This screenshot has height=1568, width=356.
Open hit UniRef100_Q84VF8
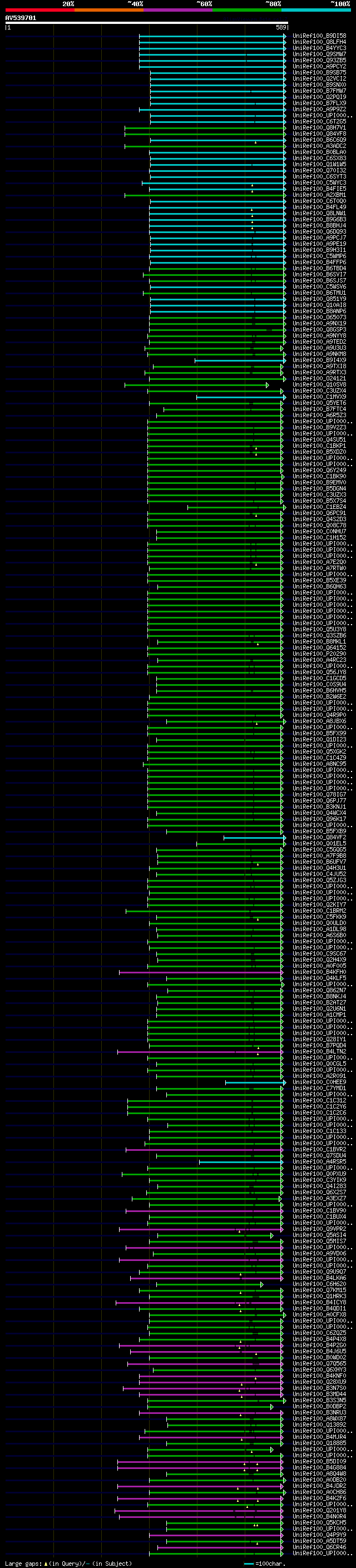tap(319, 134)
